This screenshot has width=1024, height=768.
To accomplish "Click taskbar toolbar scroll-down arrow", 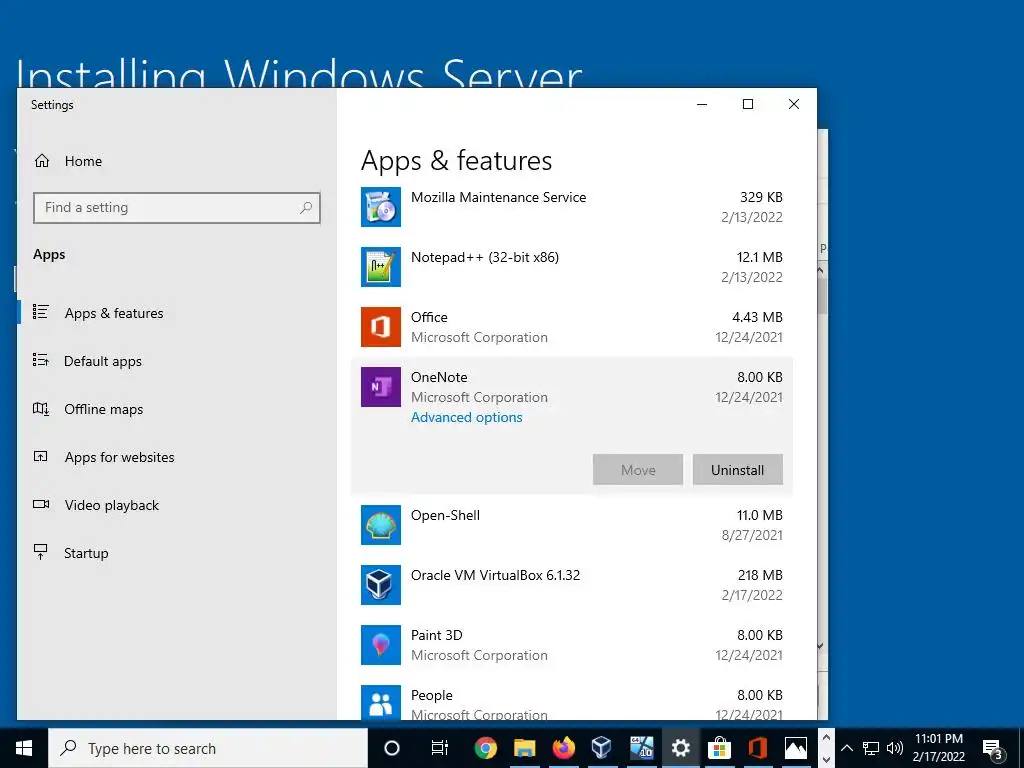I will click(x=826, y=759).
